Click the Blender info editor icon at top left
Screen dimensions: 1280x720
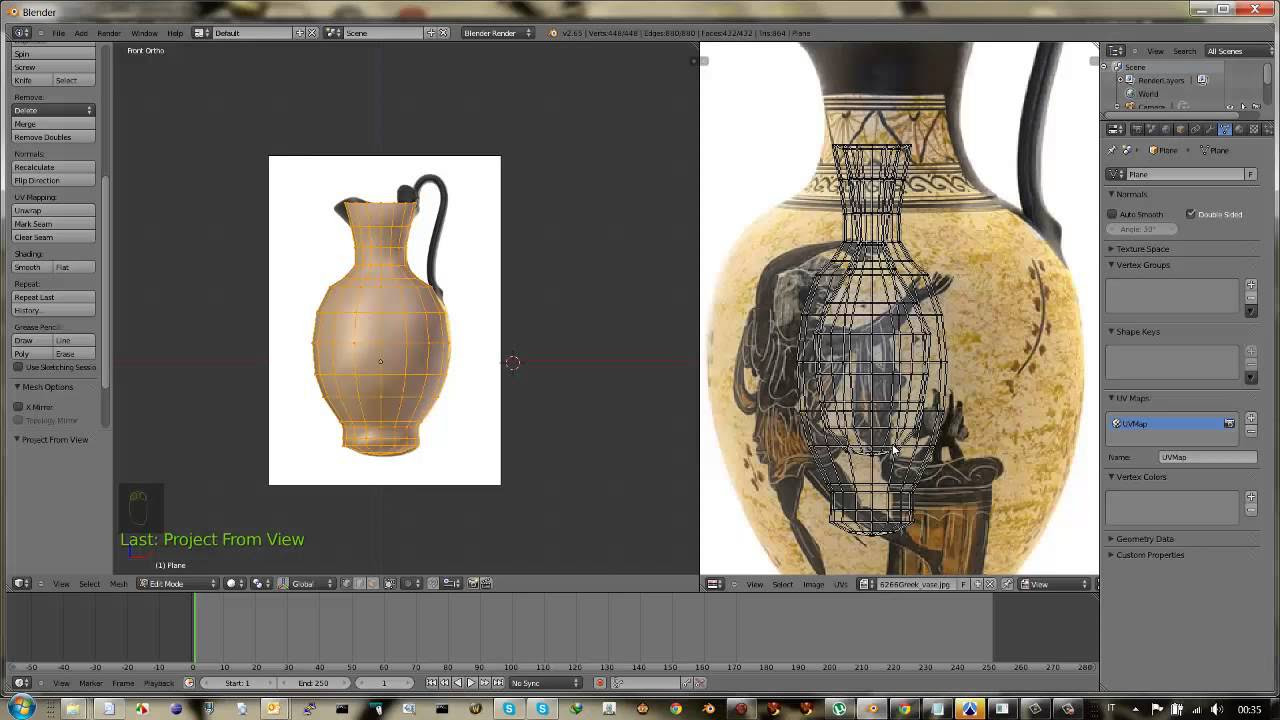(20, 33)
